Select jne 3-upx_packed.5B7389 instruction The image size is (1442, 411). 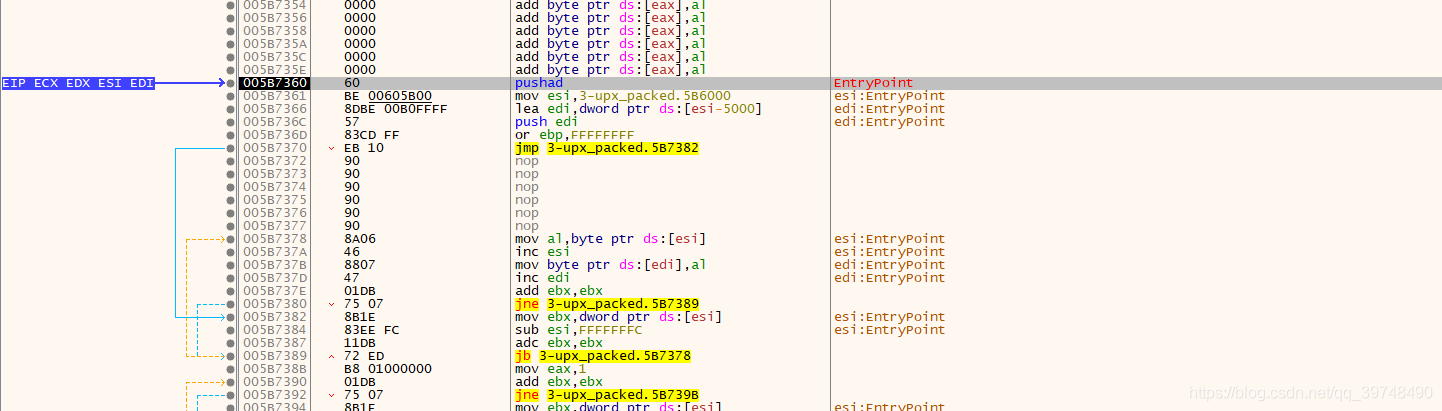[x=606, y=304]
